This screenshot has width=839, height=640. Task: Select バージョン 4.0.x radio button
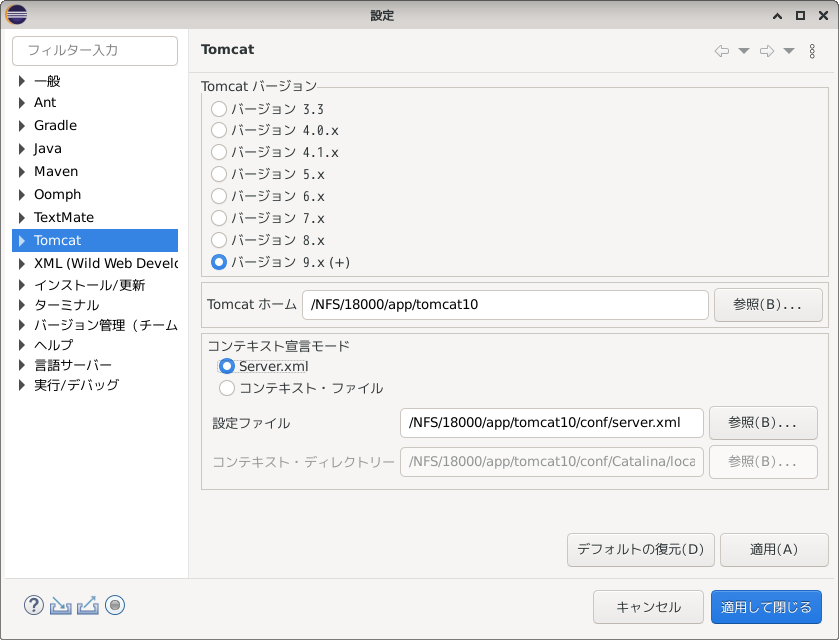219,130
